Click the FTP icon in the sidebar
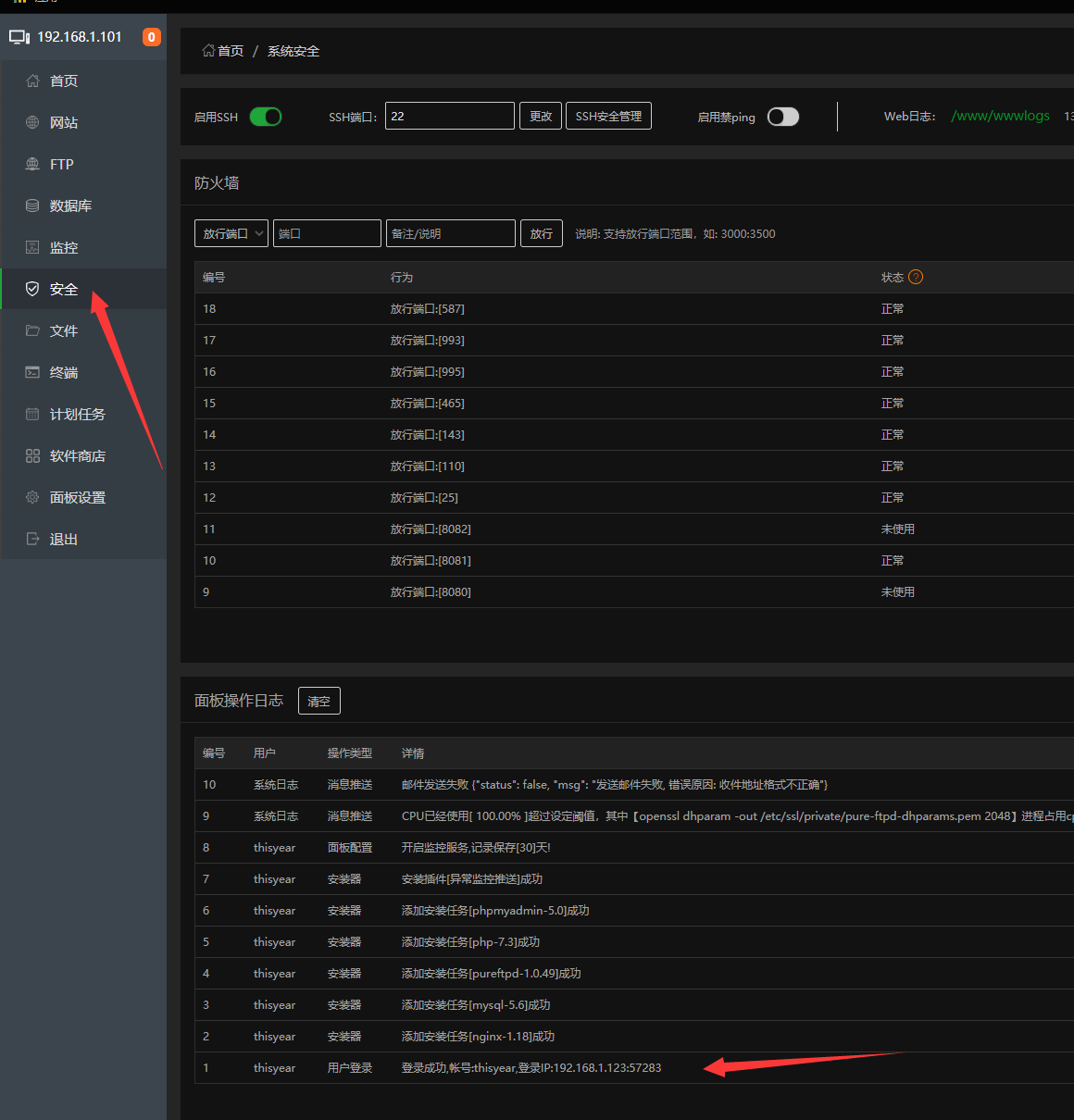Image resolution: width=1074 pixels, height=1120 pixels. pos(32,165)
